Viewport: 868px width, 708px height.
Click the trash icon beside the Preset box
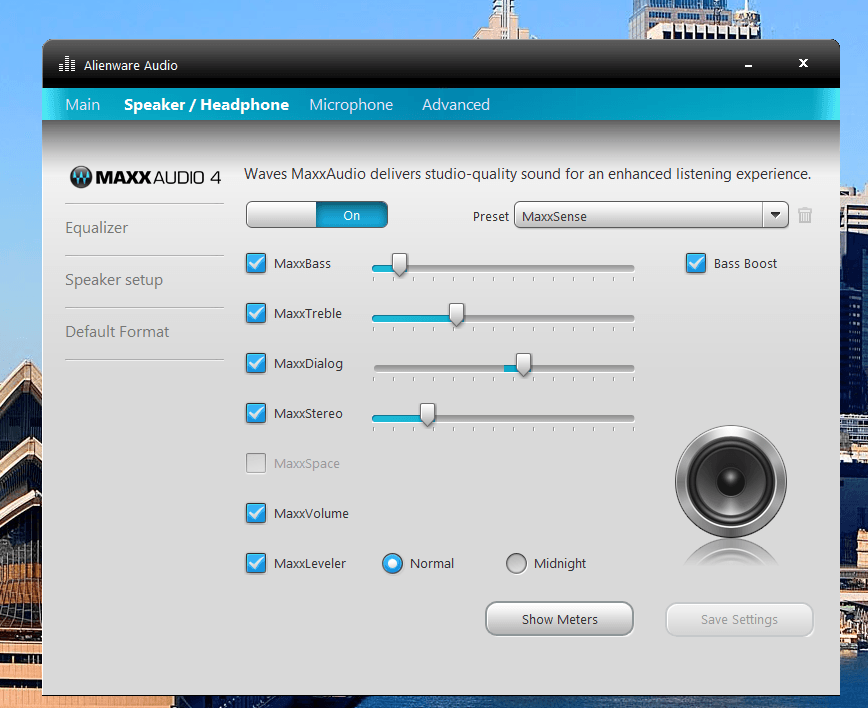805,216
